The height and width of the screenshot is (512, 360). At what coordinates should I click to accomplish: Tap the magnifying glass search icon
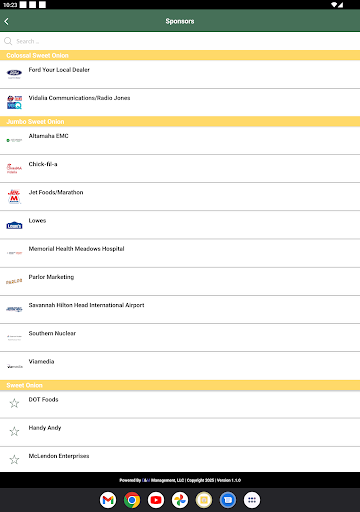[x=8, y=41]
